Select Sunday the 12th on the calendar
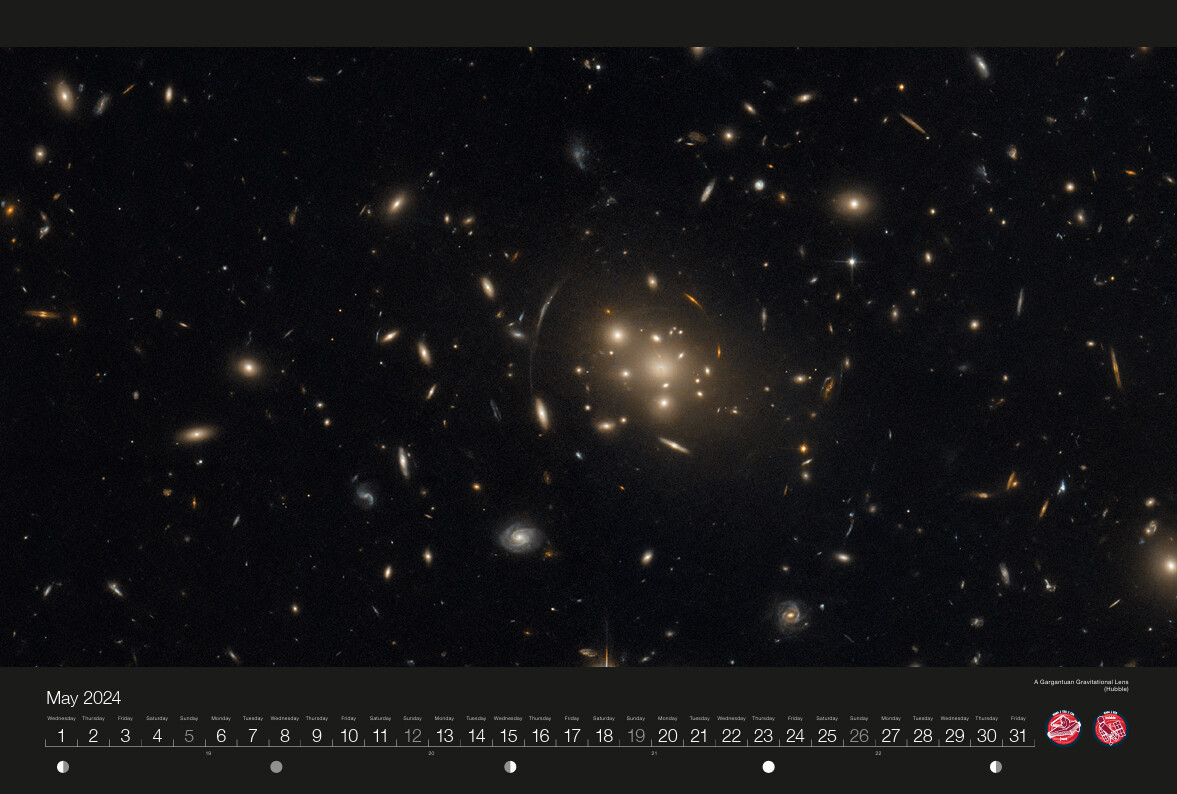The height and width of the screenshot is (794, 1177). coord(412,736)
